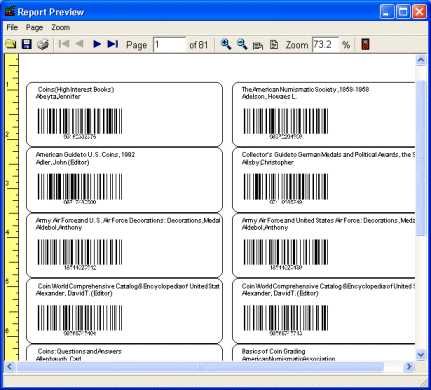
Task: Open report file via folder icon
Action: [11, 44]
